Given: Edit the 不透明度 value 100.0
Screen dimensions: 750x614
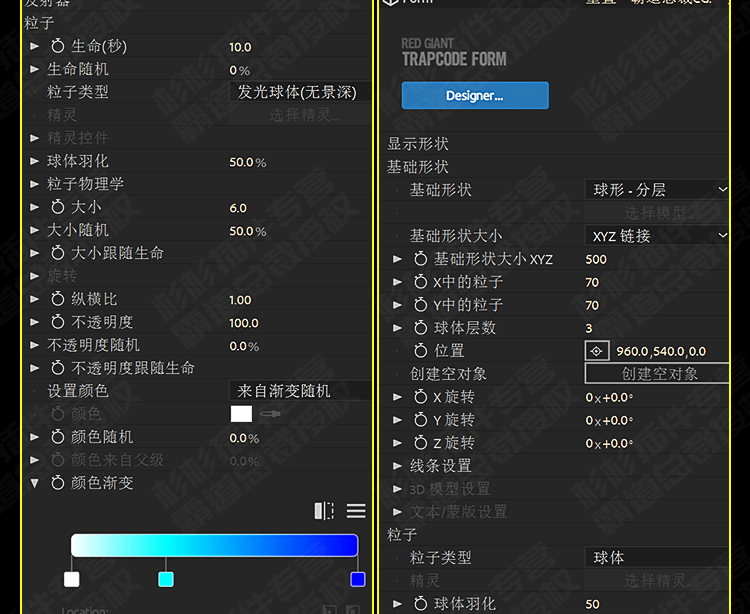Looking at the screenshot, I should [244, 323].
